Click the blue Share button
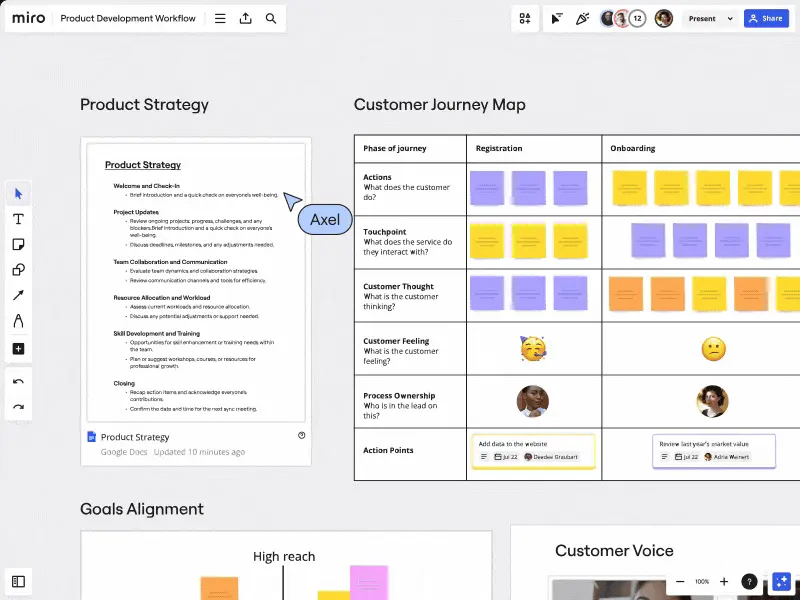This screenshot has height=600, width=800. click(766, 18)
